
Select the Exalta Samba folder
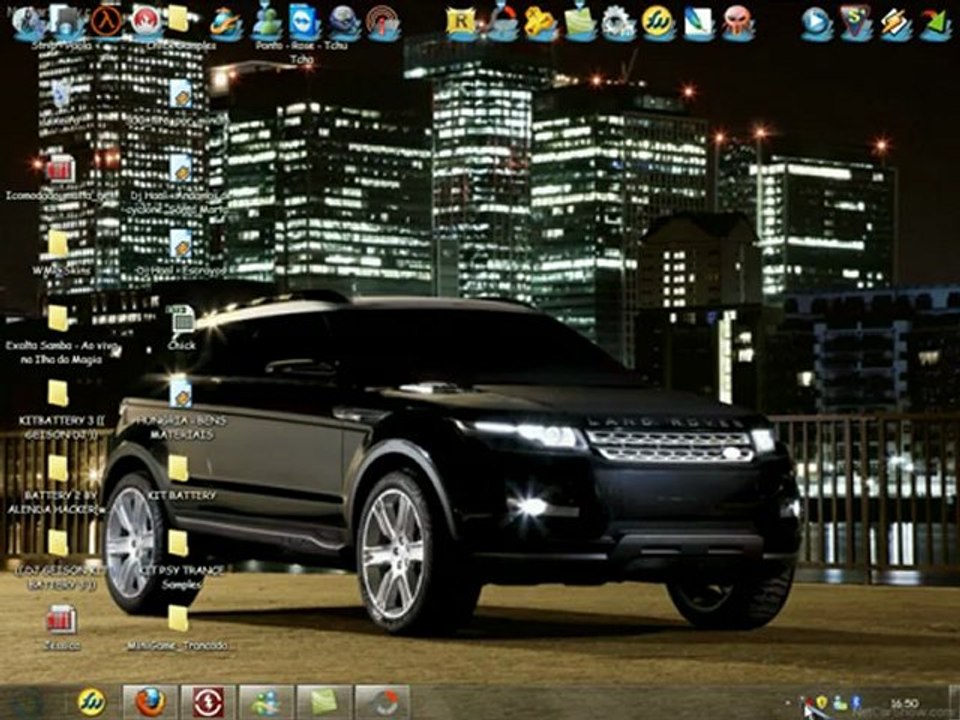click(x=59, y=334)
